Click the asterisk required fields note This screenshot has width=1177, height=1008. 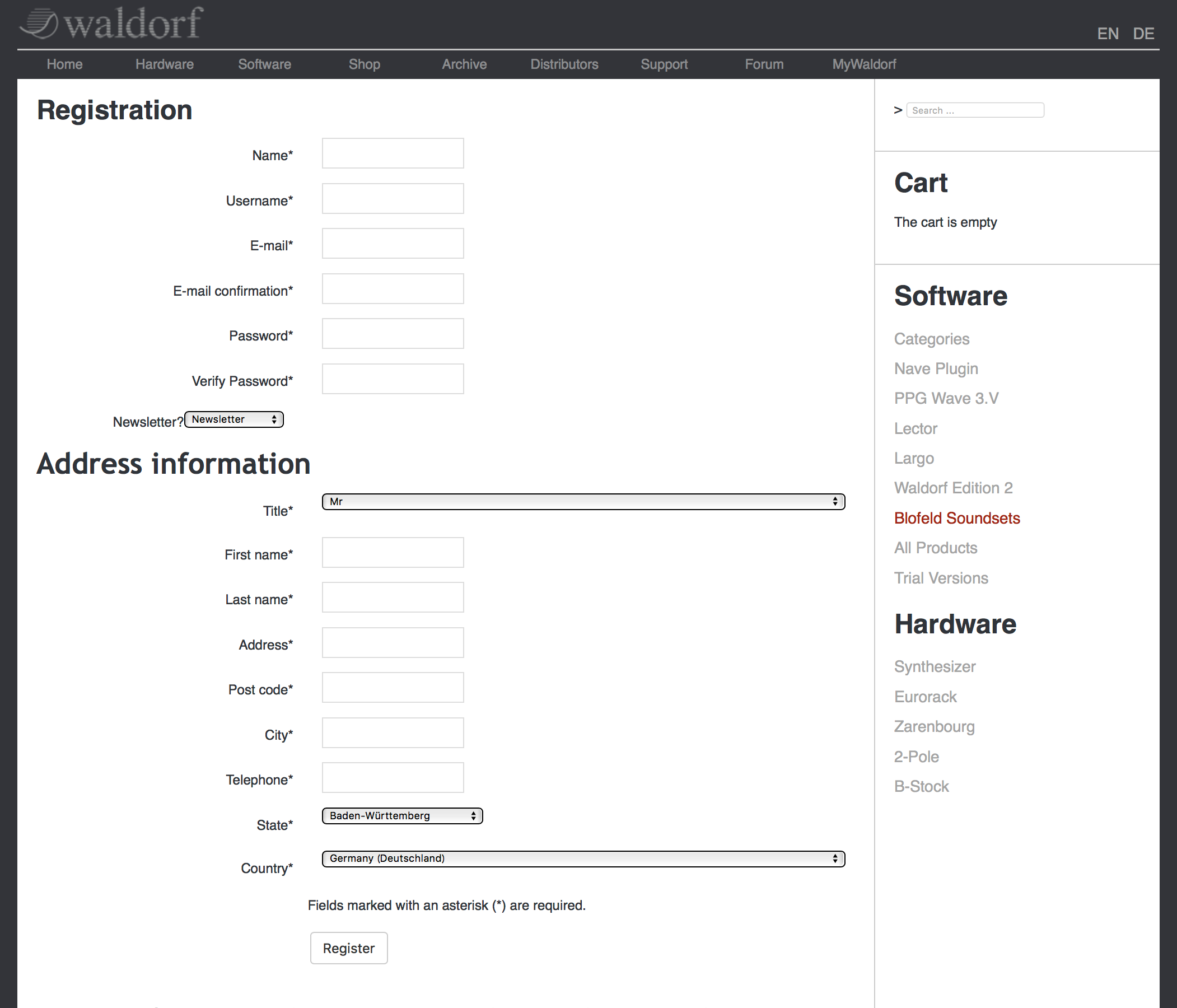tap(446, 905)
